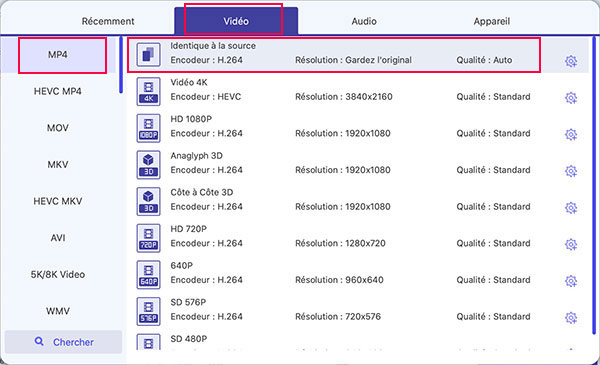This screenshot has width=600, height=365.
Task: Open settings gear for SD 576P preset
Action: 571,318
